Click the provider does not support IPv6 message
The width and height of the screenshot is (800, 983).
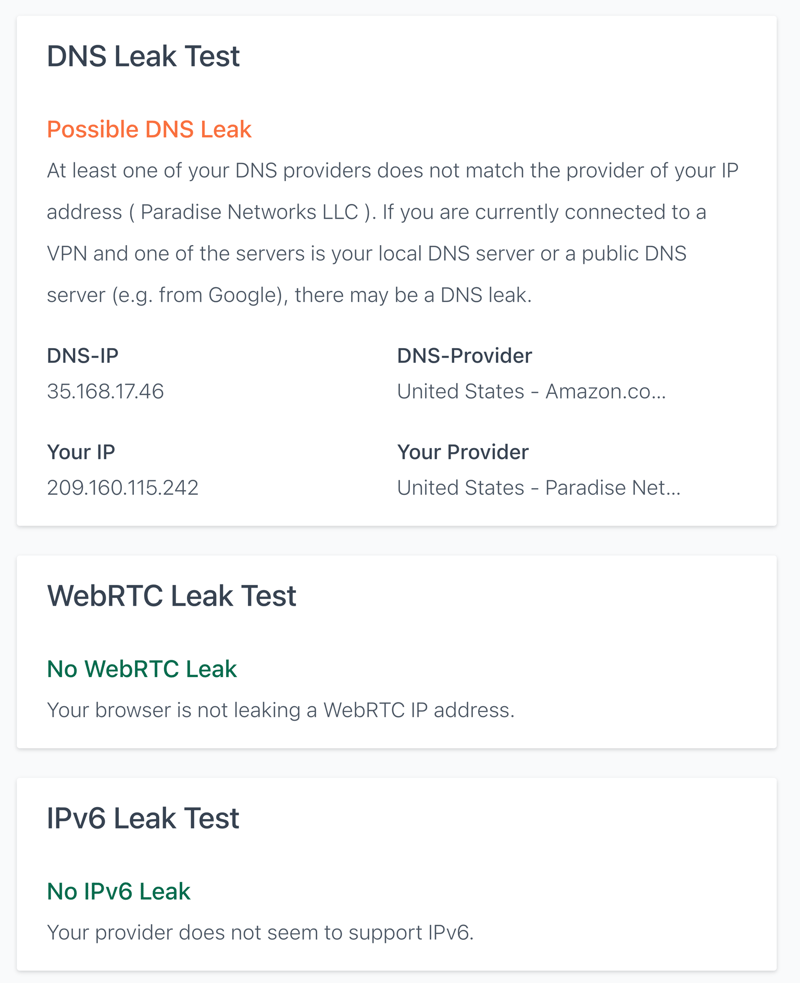pos(260,932)
